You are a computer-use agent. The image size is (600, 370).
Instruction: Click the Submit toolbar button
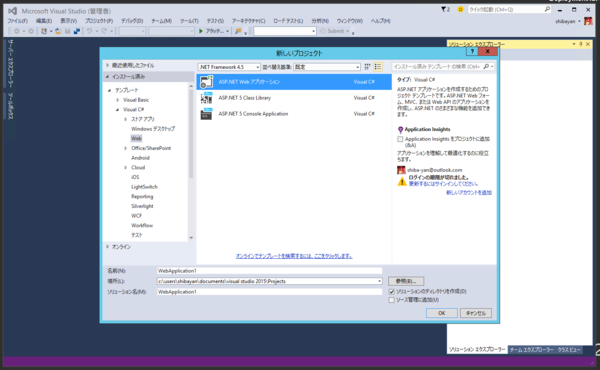[334, 31]
